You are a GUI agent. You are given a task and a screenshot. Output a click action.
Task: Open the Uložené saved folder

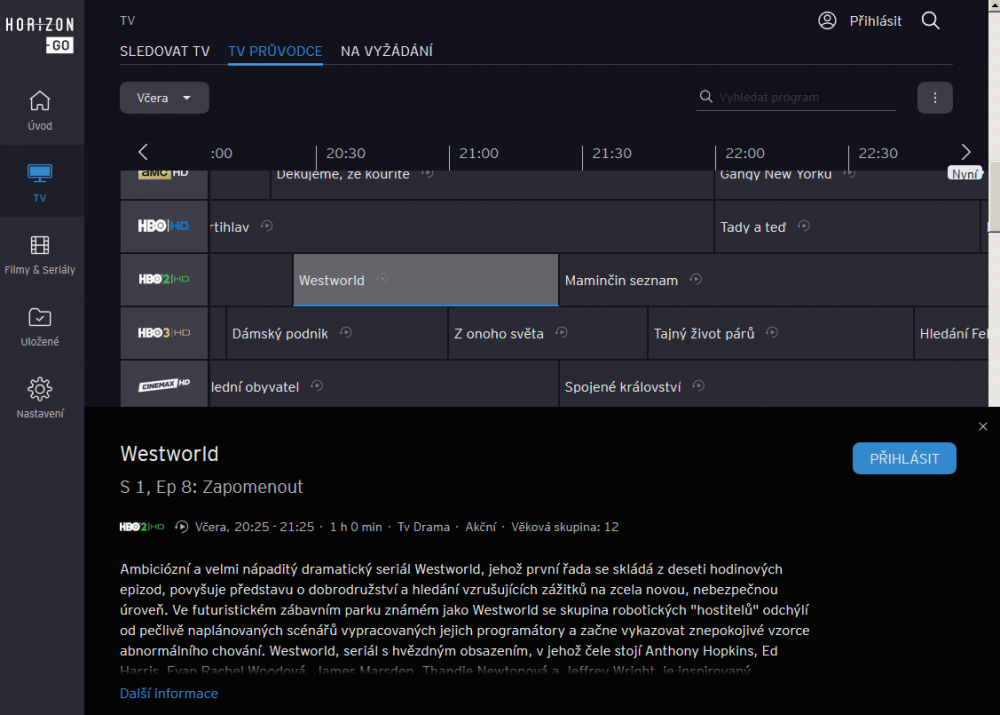click(x=40, y=326)
